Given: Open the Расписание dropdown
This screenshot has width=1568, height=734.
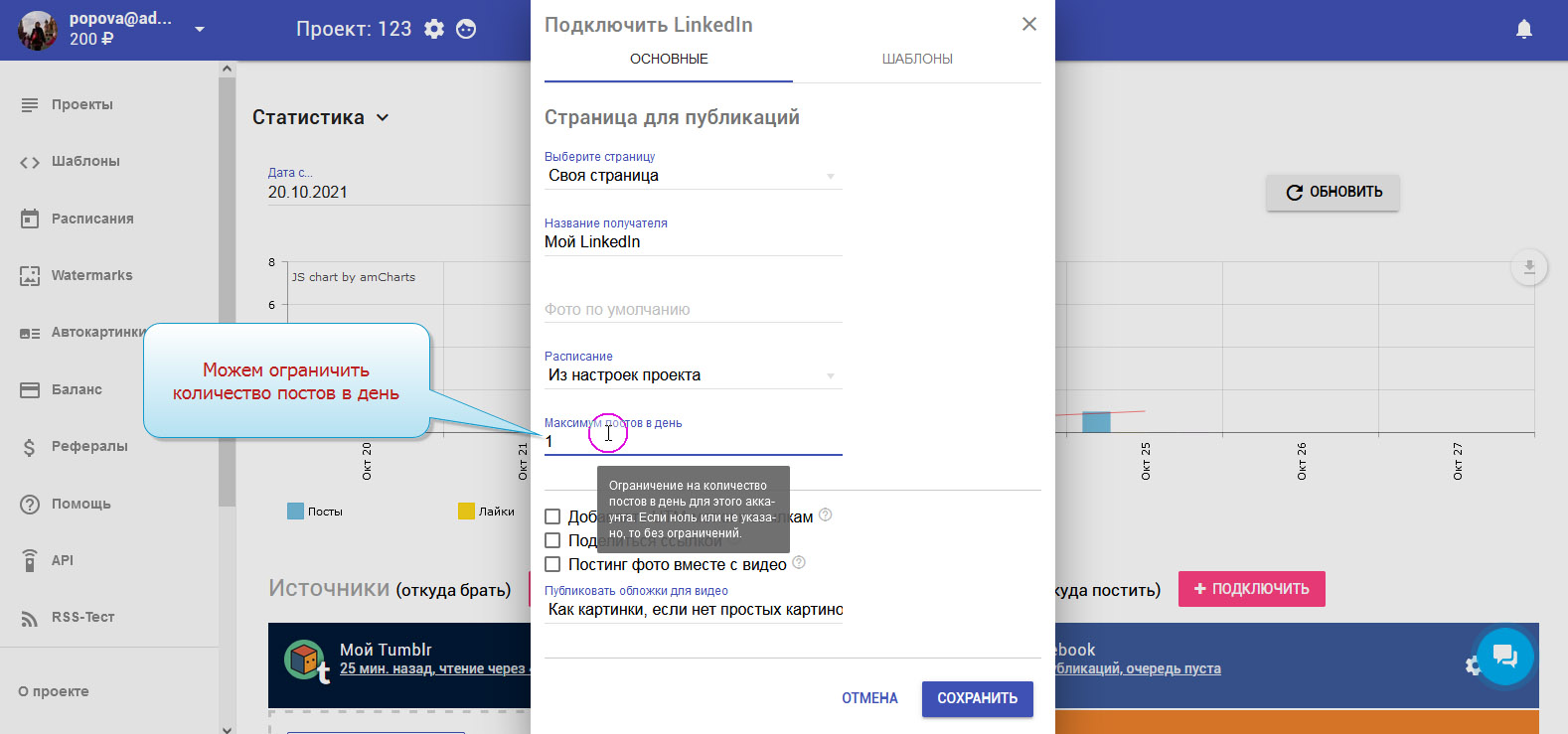Looking at the screenshot, I should point(693,375).
